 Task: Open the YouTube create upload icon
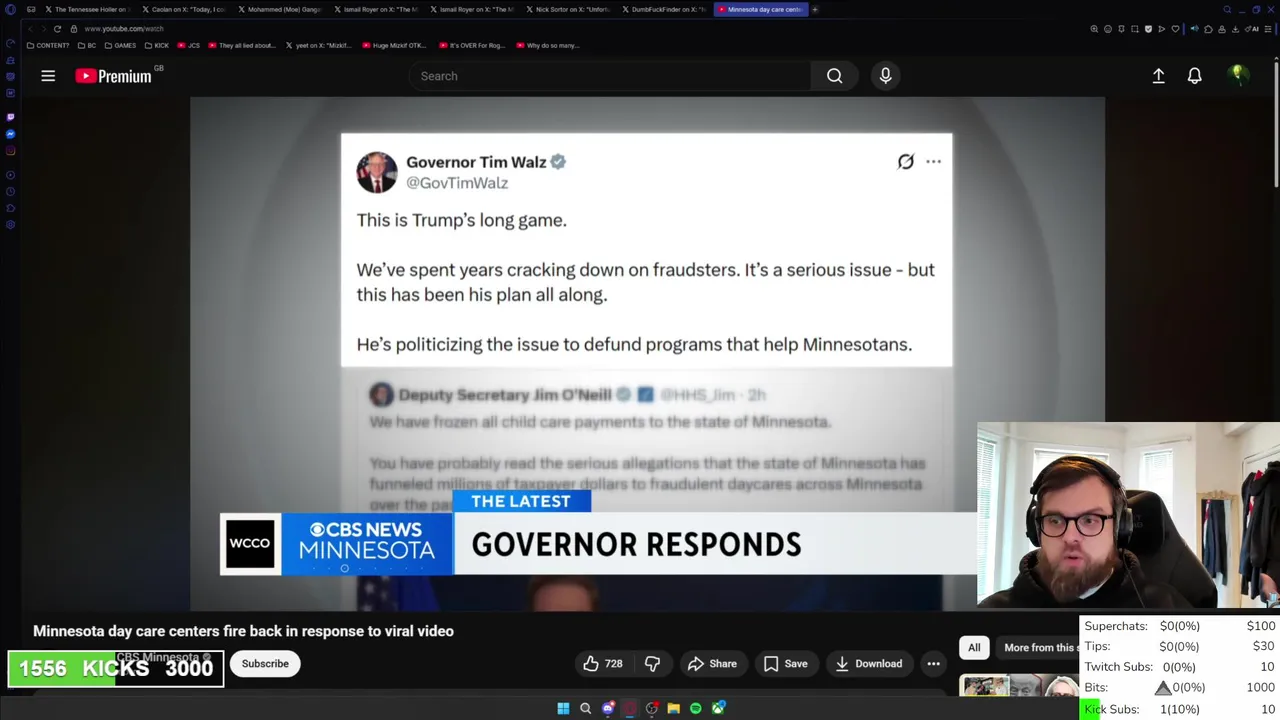pos(1158,76)
